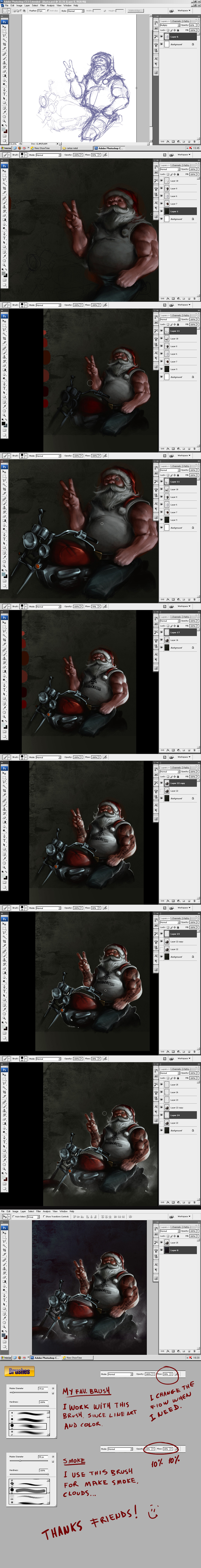Screen dimensions: 201x1568
Task: Click the Photoshop title bar icon in sketch screenshot
Action: (2, 2)
